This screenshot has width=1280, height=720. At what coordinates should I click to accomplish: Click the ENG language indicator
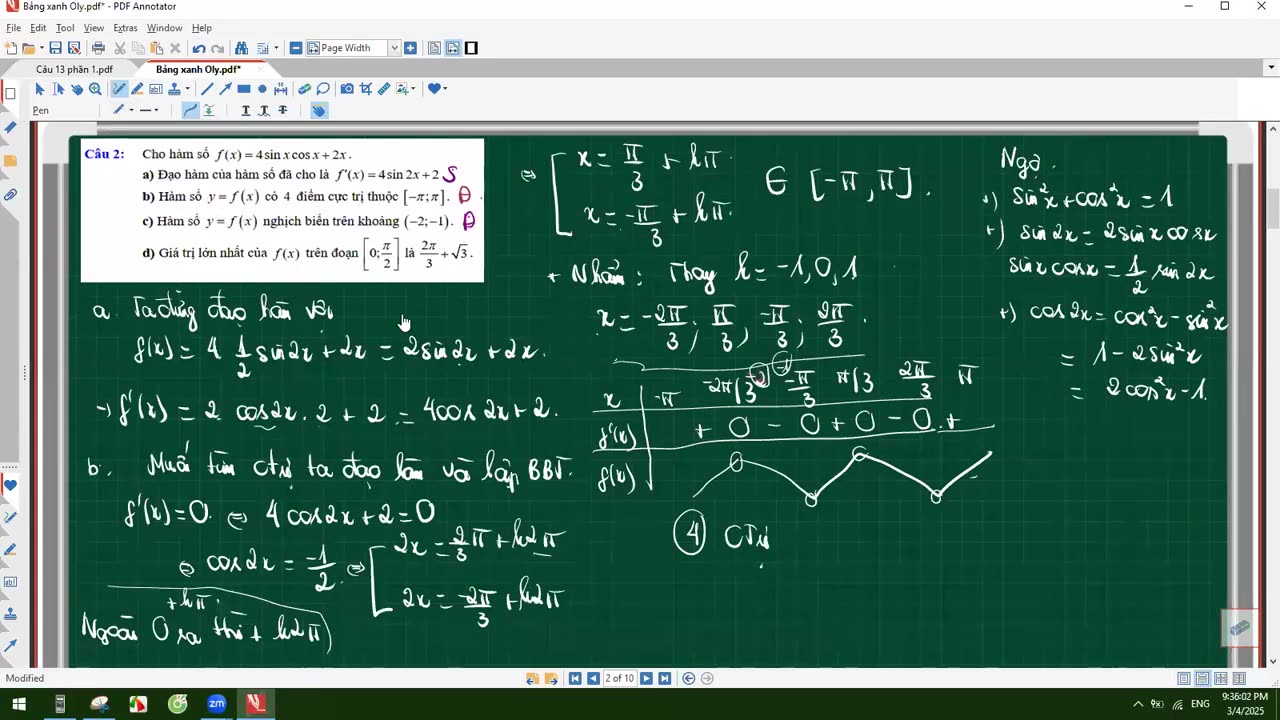1200,704
